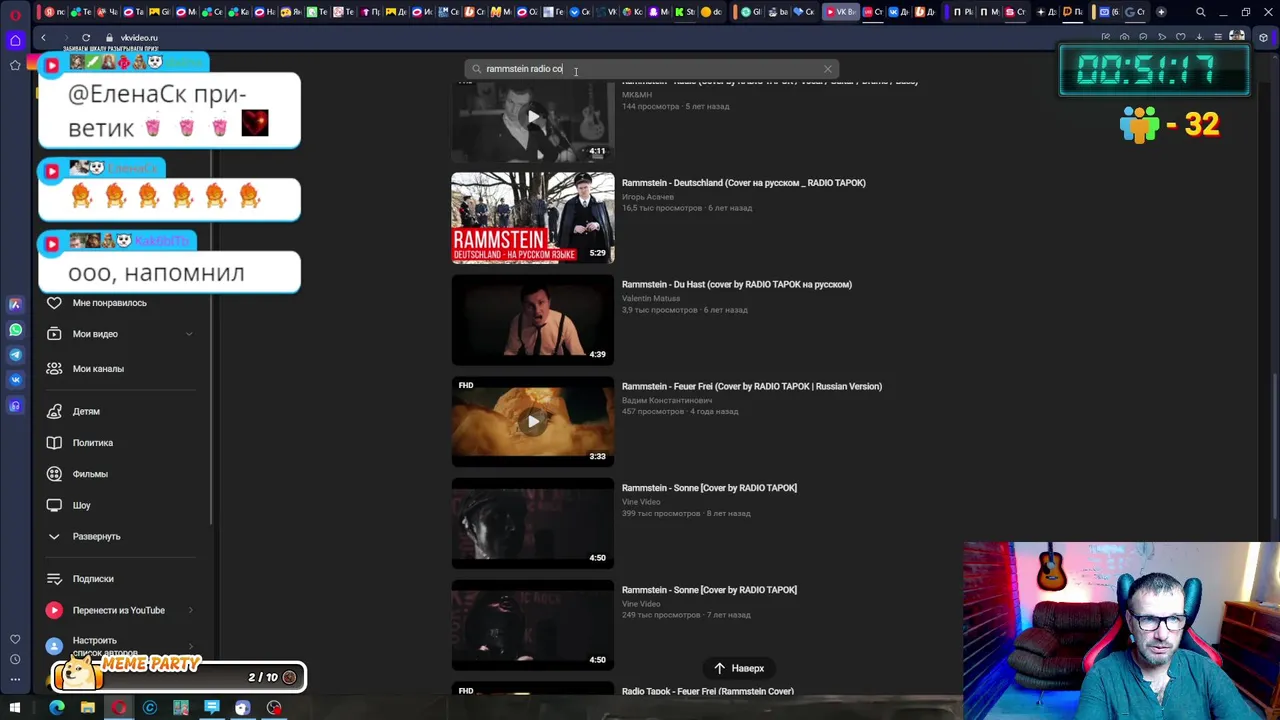Expand the Мои видео submenu chevron
The height and width of the screenshot is (720, 1280).
[189, 334]
